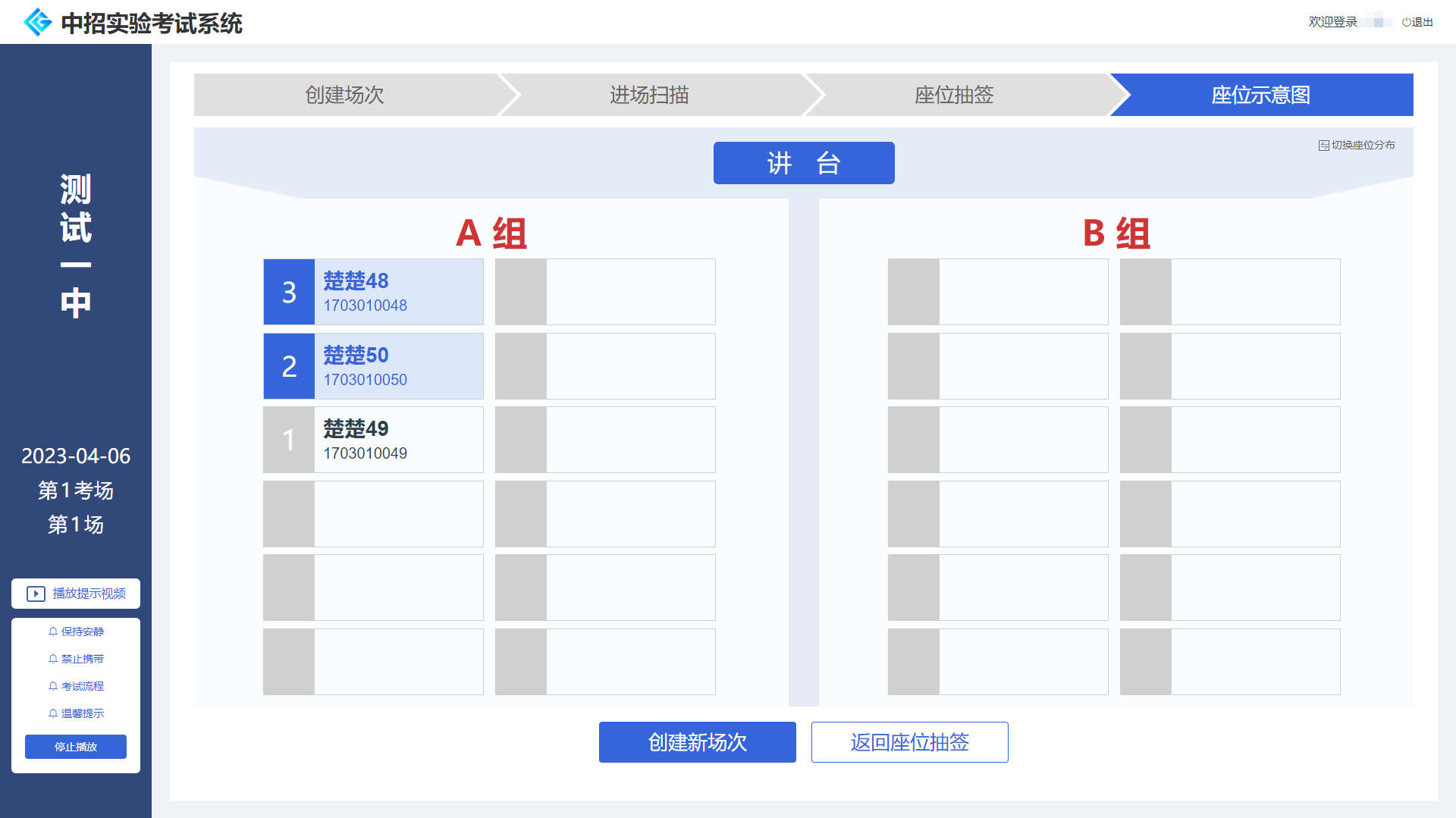
Task: Click the bell icon next to 禁止携带
Action: click(53, 659)
